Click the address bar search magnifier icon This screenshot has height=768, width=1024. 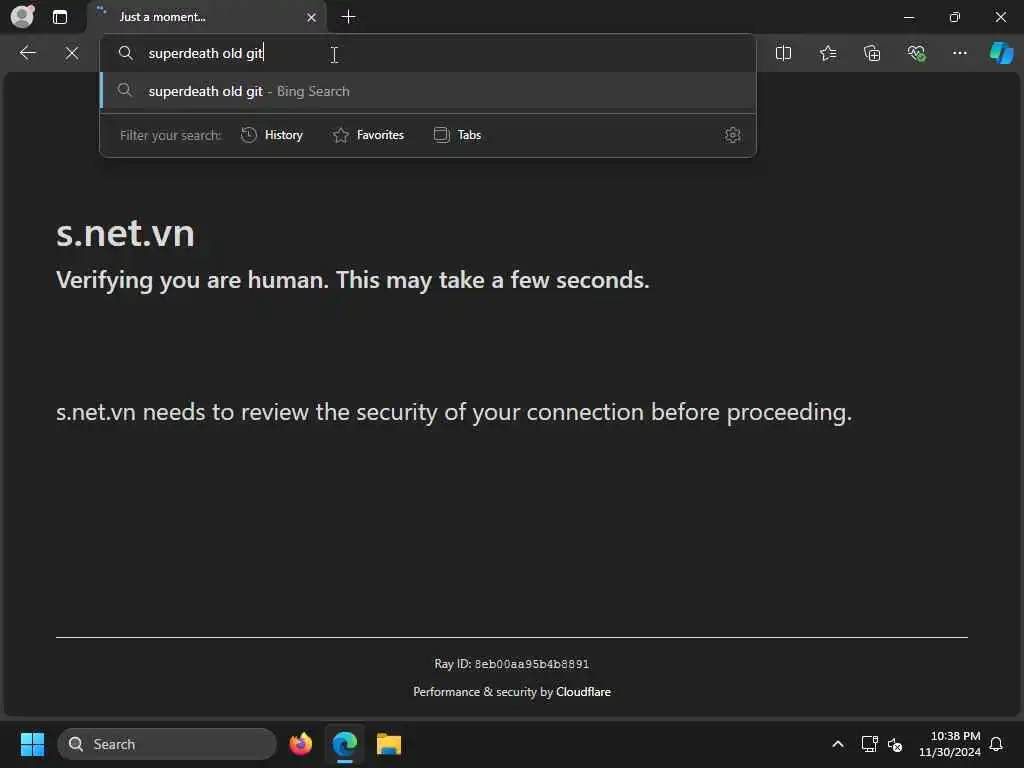pyautogui.click(x=125, y=53)
